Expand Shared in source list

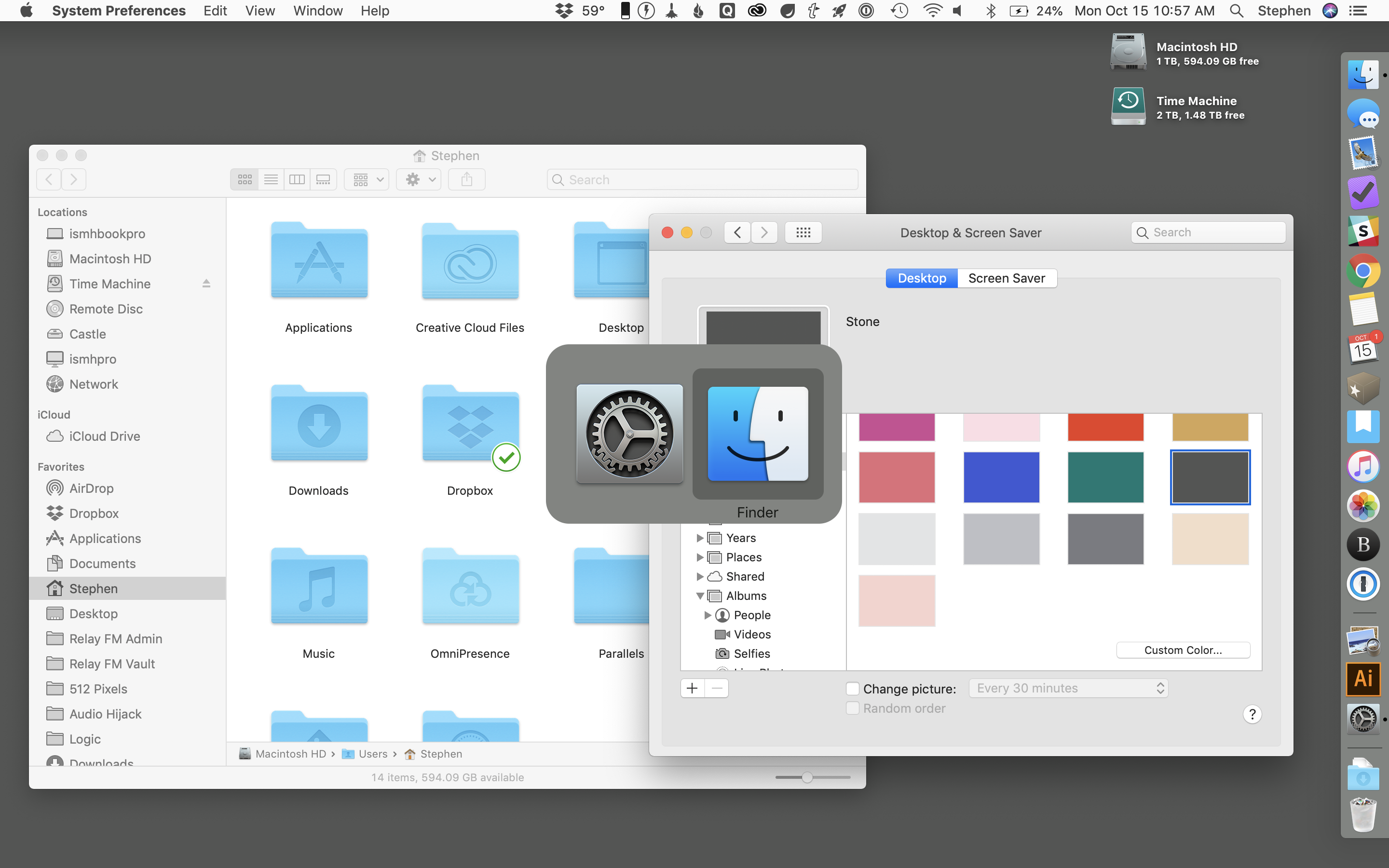click(700, 576)
